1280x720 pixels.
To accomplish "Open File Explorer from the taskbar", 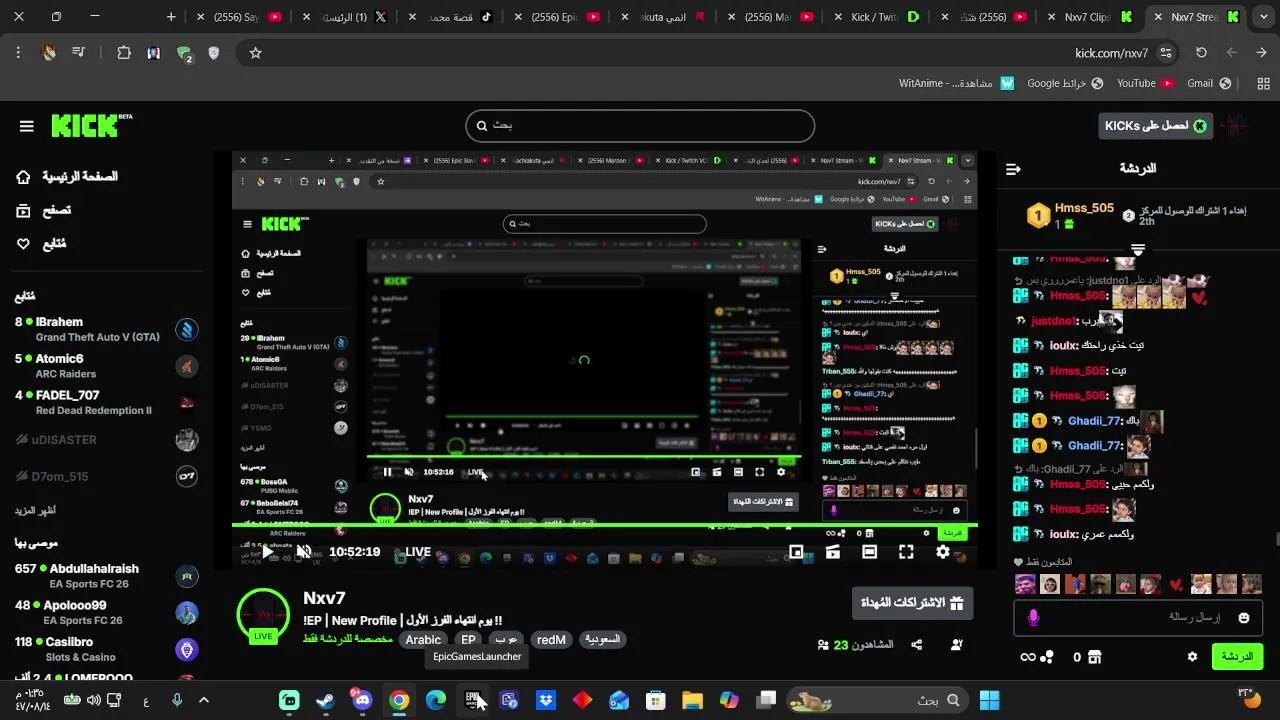I will pyautogui.click(x=692, y=700).
